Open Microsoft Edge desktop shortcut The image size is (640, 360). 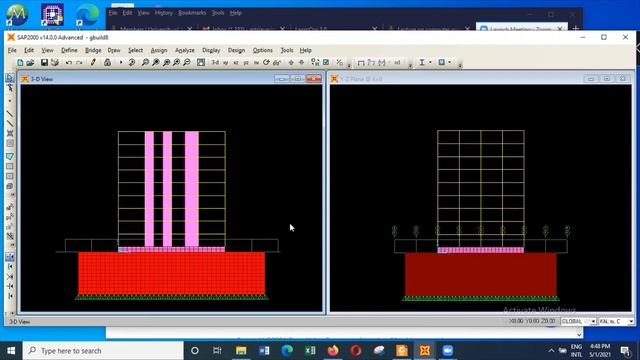point(87,16)
